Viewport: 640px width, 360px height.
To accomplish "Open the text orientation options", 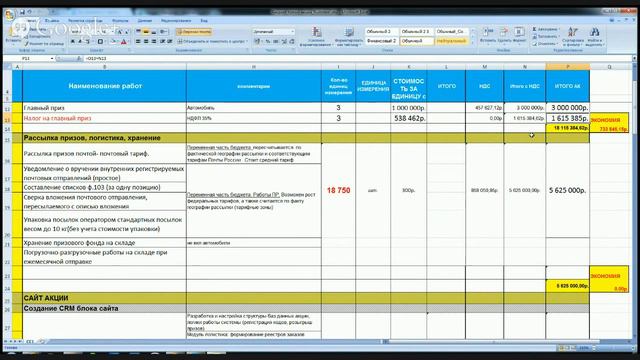I will [164, 31].
